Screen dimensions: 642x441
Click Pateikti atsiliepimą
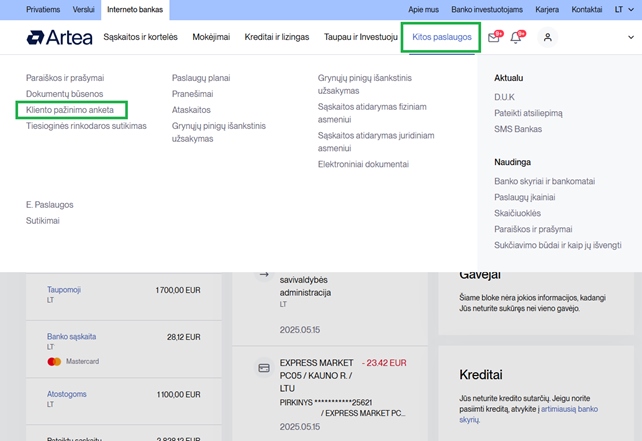tap(528, 113)
